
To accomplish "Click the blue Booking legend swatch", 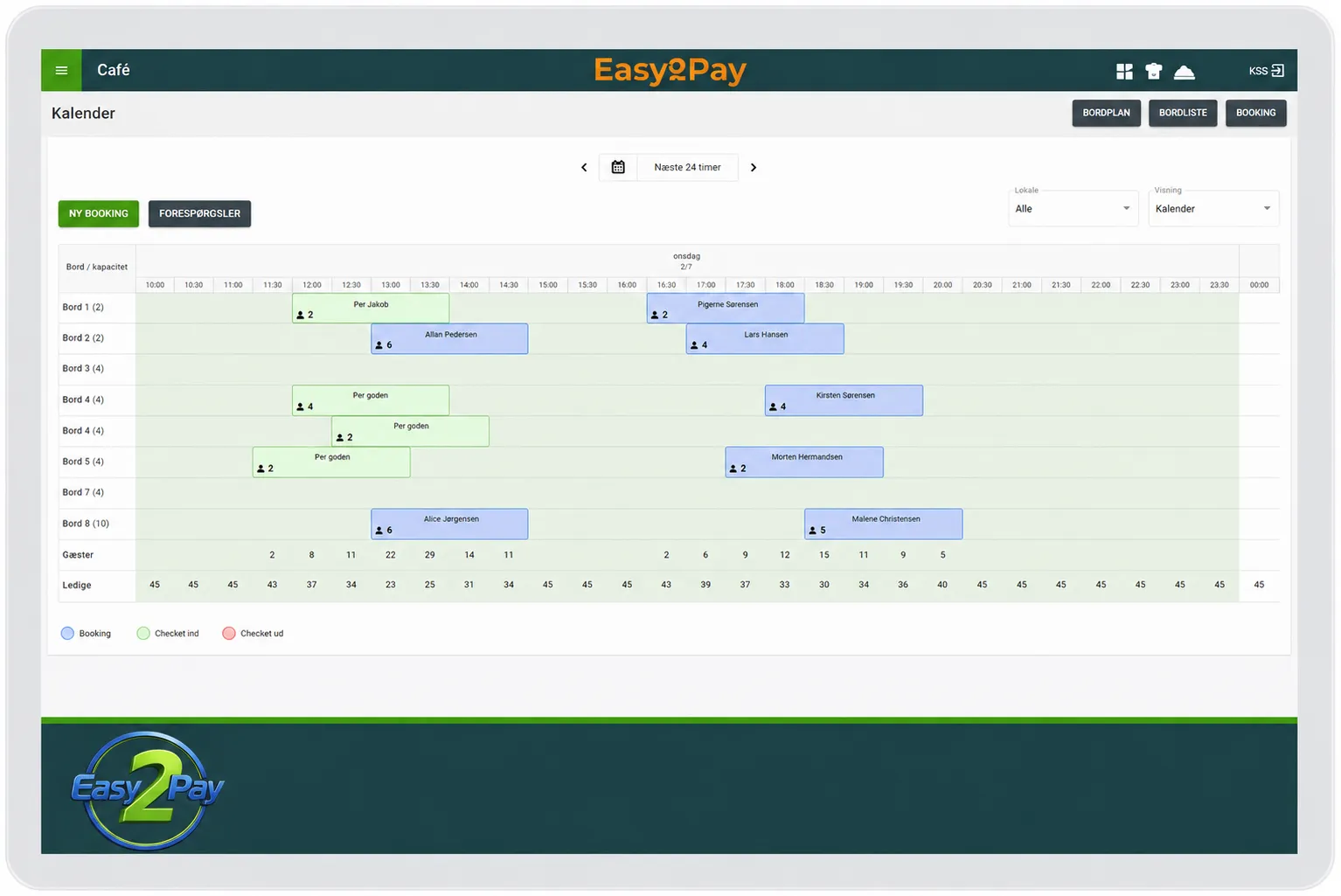I will 67,634.
